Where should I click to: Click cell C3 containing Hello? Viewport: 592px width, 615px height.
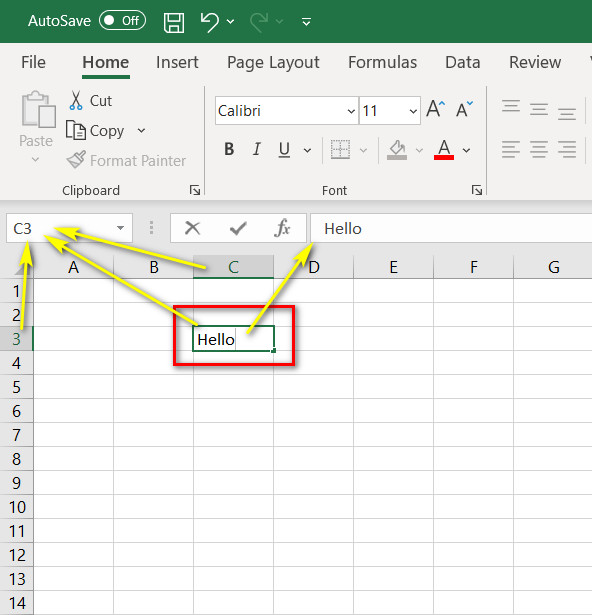coord(233,339)
